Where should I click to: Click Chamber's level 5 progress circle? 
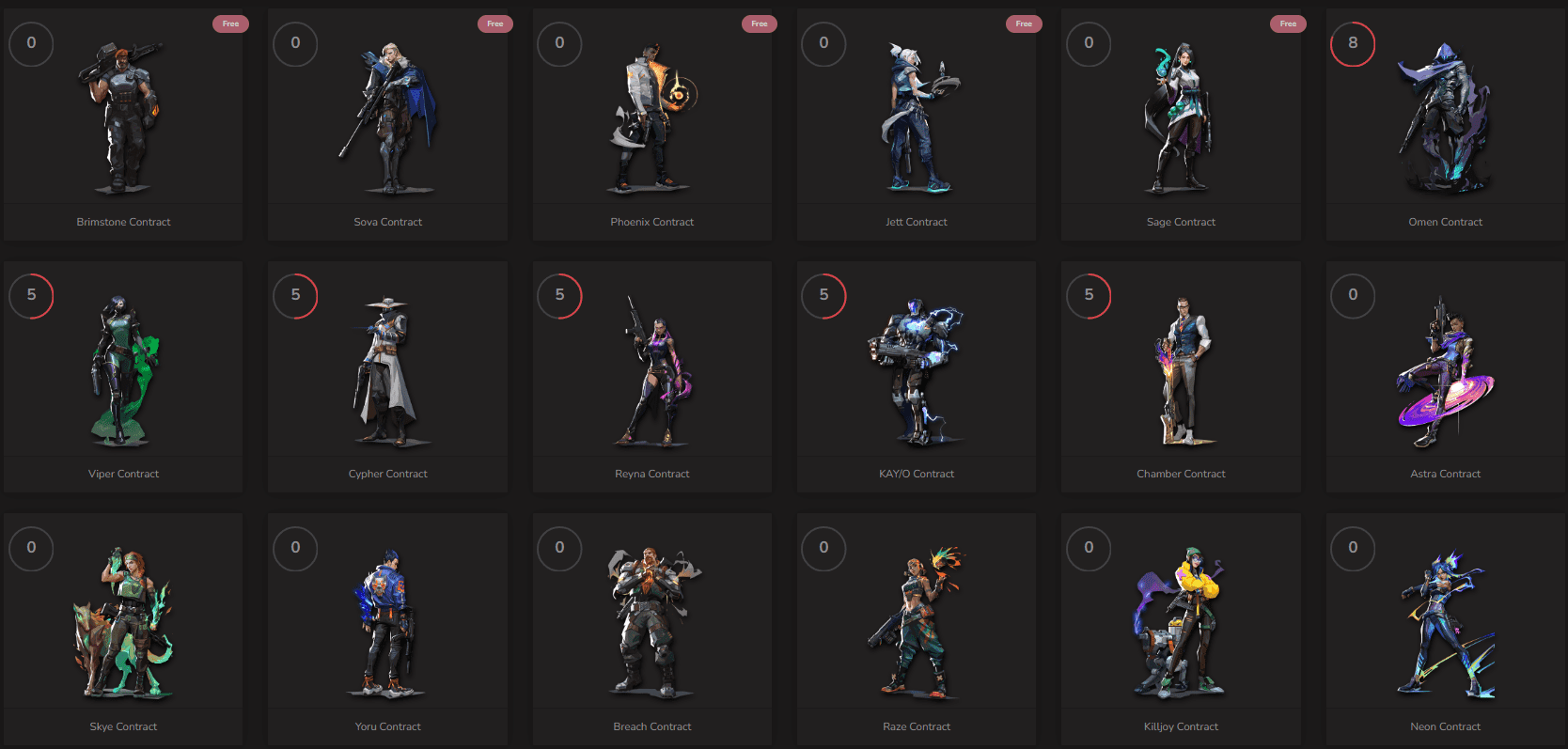point(1089,295)
